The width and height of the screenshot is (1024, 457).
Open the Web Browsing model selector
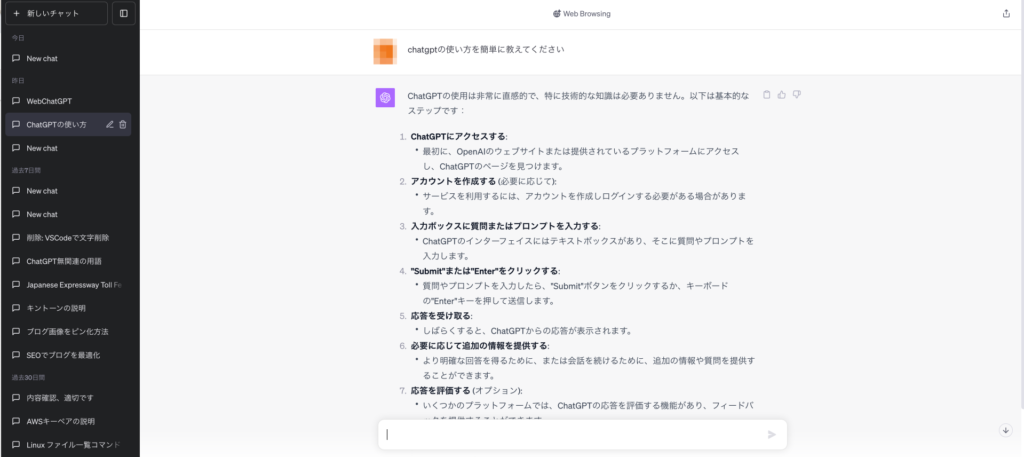coord(581,14)
